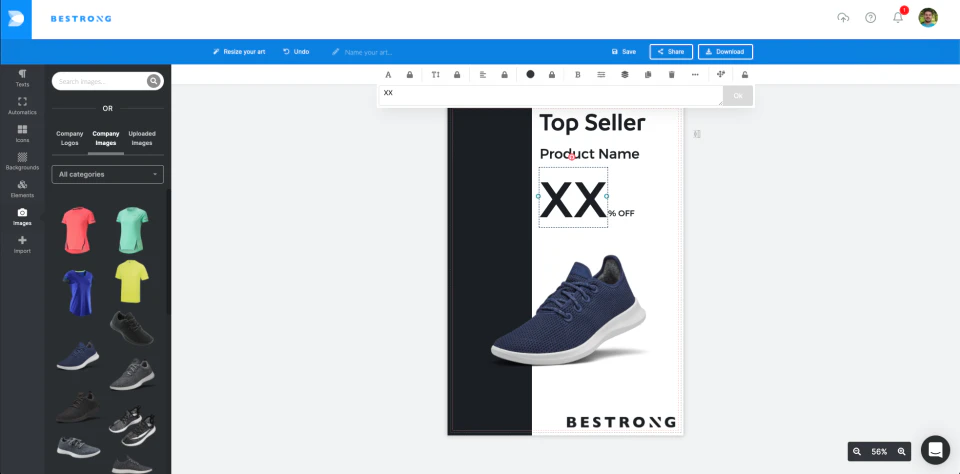The width and height of the screenshot is (960, 474).
Task: Click the Search images field
Action: click(102, 81)
